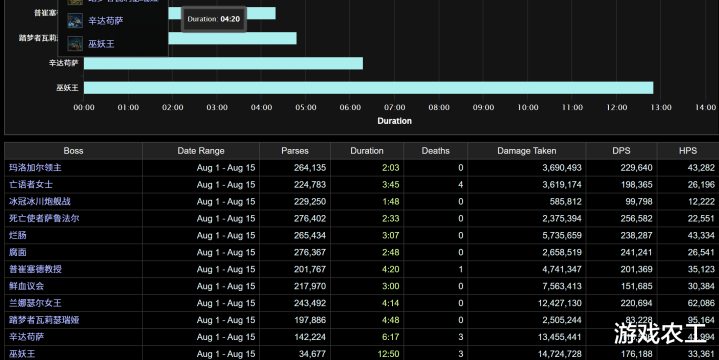Viewport: 719px width, 360px height.
Task: Click duration value 12:50
Action: (388, 354)
